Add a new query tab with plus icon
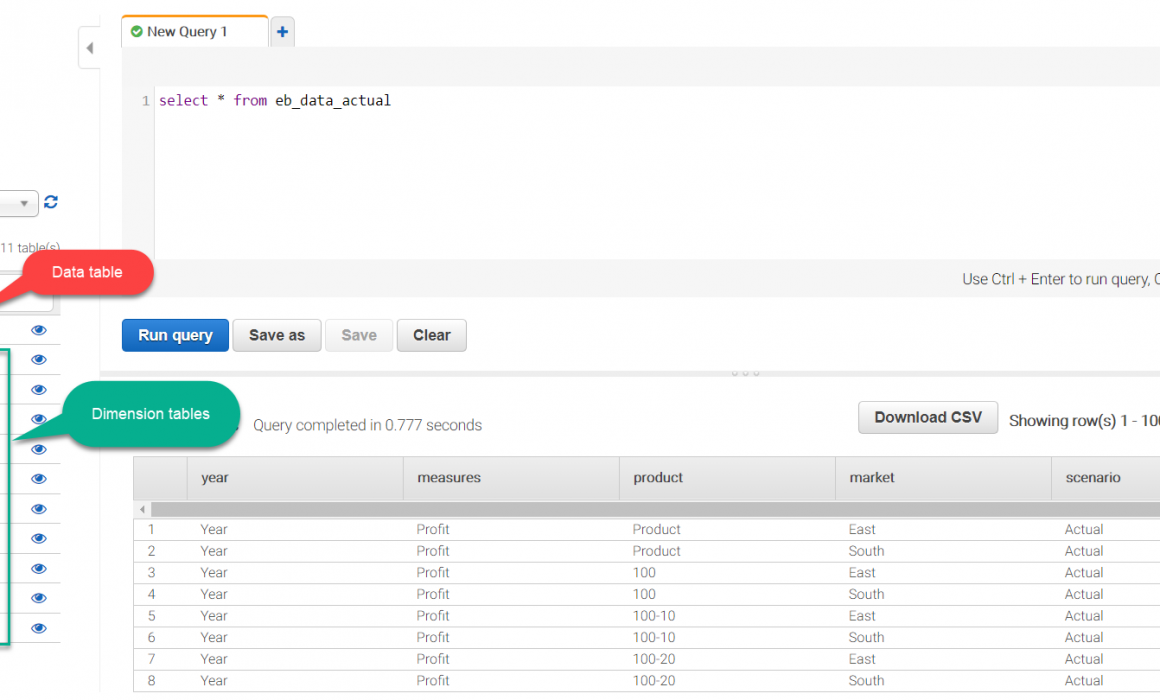The width and height of the screenshot is (1160, 700). click(x=282, y=32)
